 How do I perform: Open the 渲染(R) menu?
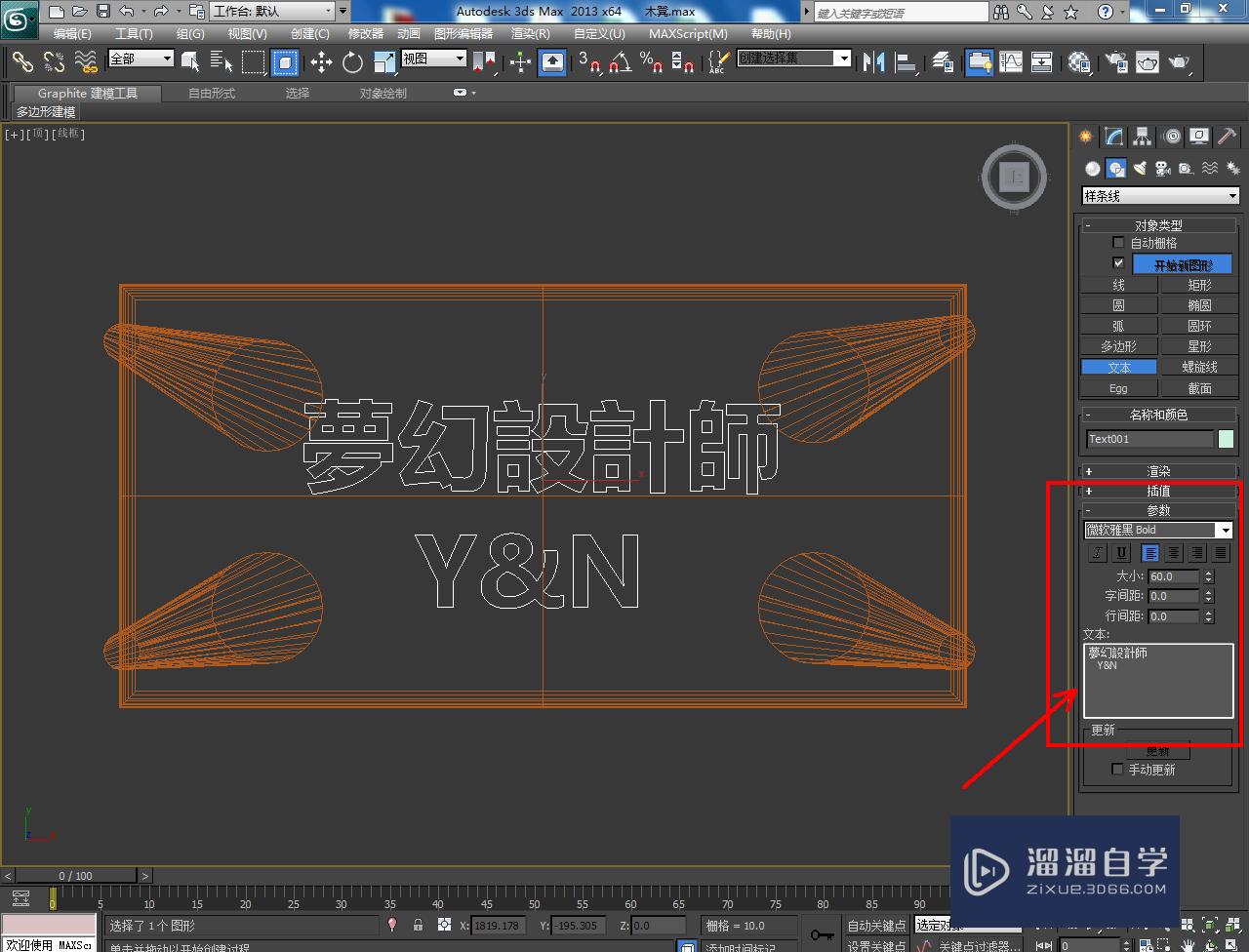coord(531,33)
